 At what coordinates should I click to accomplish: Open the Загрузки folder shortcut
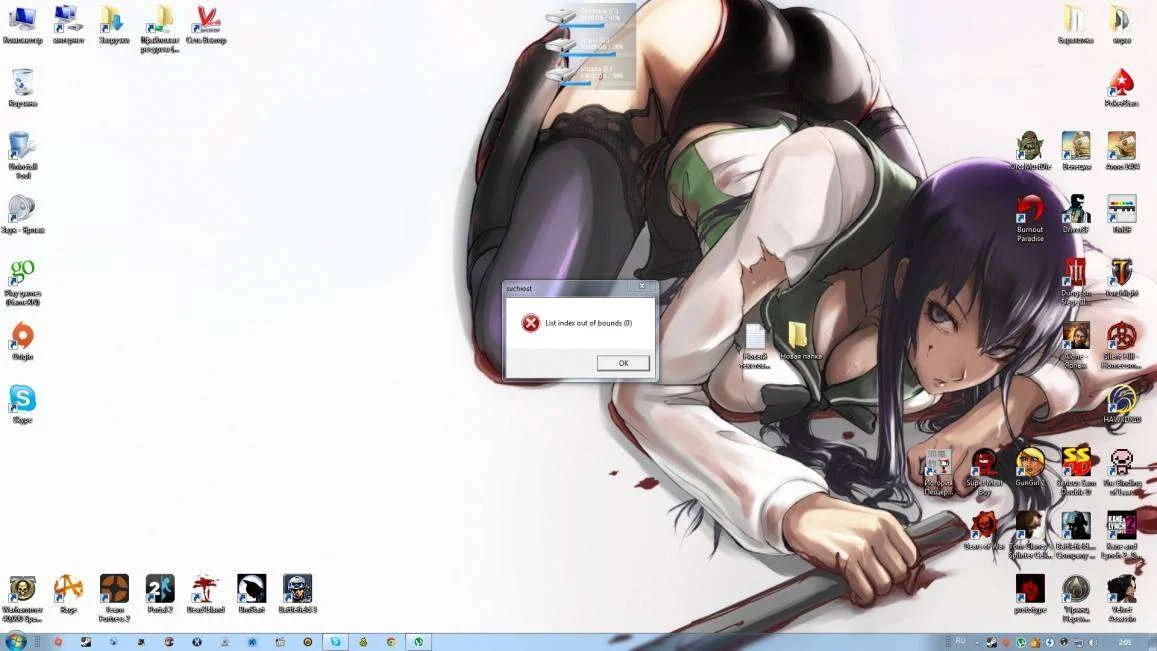(114, 24)
